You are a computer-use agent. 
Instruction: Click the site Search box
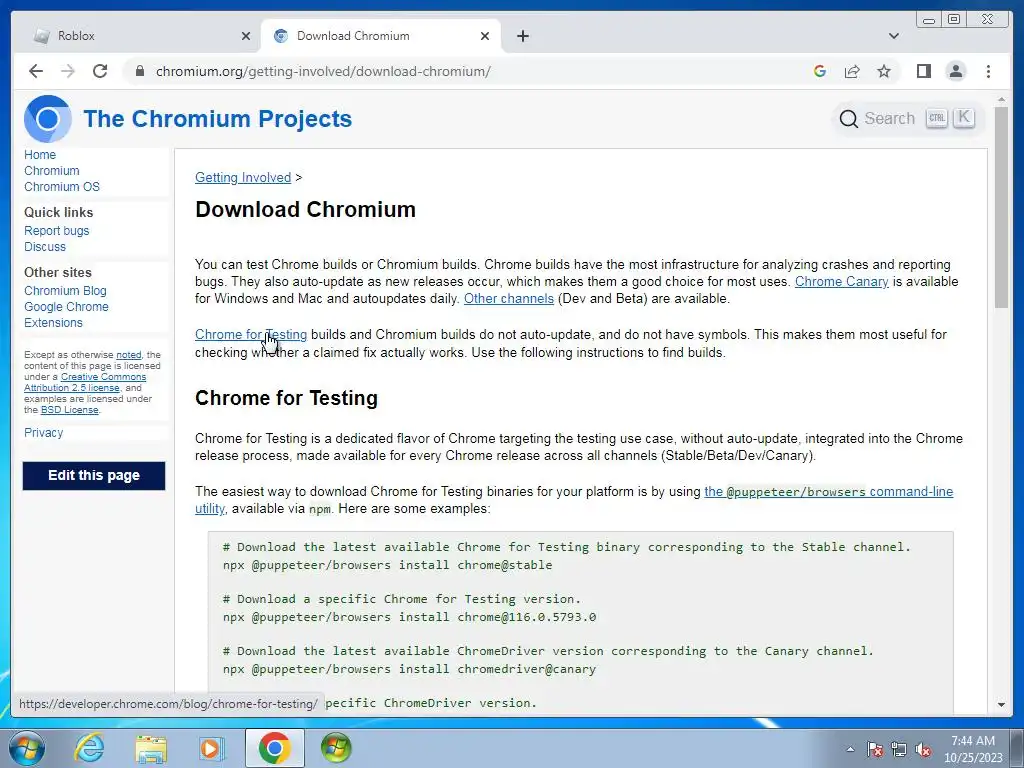(x=907, y=119)
